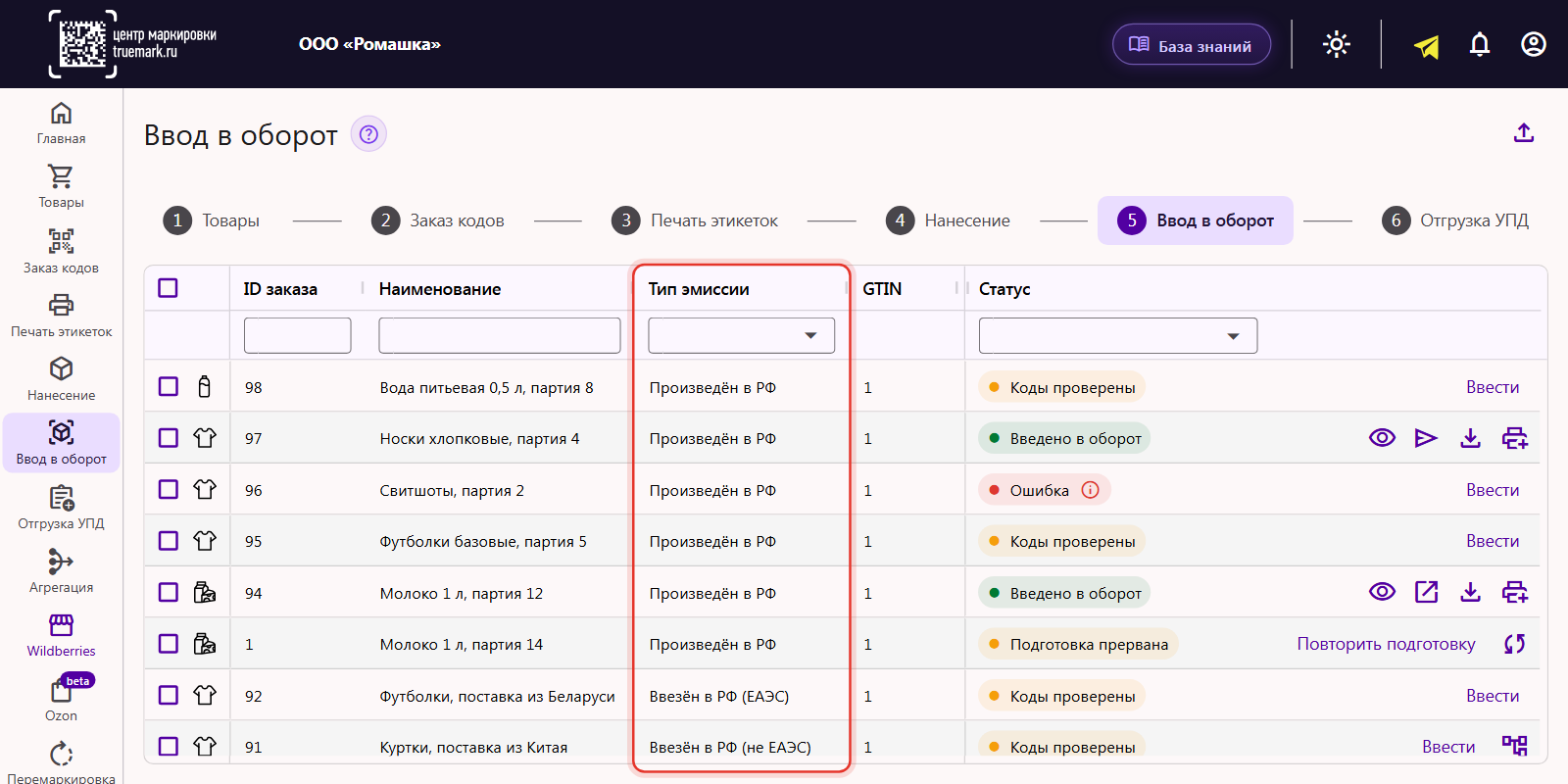Viewport: 1568px width, 784px height.
Task: View details eye icon for order 94
Action: (1382, 592)
